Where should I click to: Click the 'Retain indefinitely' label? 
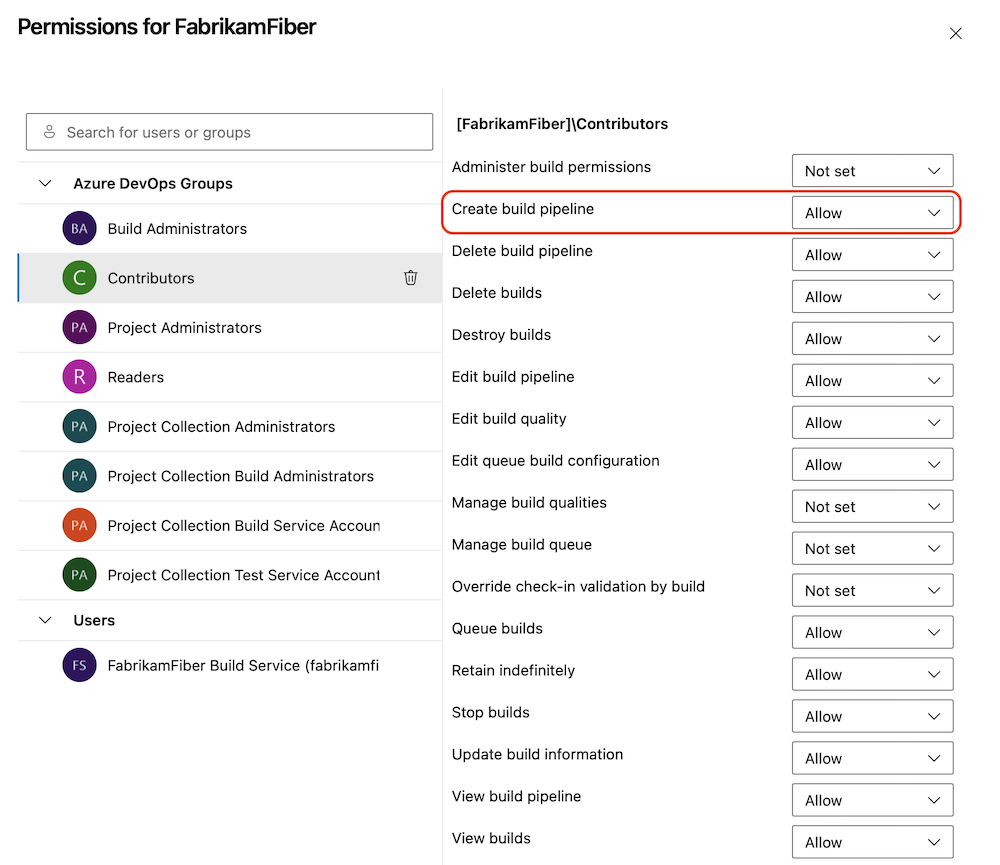[513, 670]
